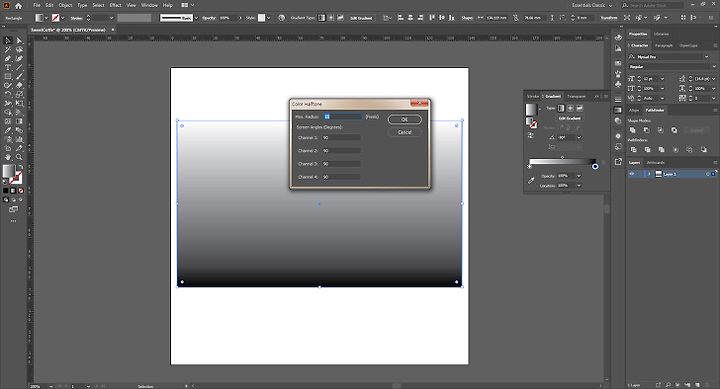Image resolution: width=720 pixels, height=389 pixels.
Task: Select the Hand tool
Action: (x=8, y=158)
